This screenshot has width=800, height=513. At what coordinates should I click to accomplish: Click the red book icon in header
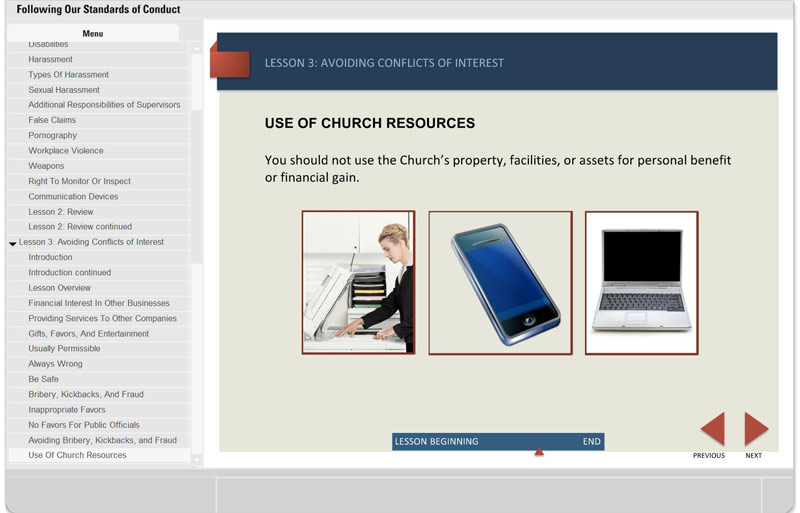pyautogui.click(x=230, y=62)
